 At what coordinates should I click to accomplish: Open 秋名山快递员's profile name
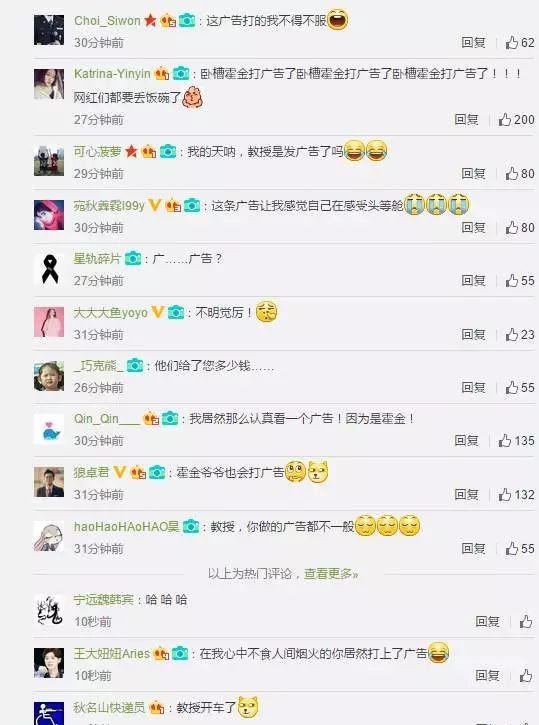click(109, 707)
